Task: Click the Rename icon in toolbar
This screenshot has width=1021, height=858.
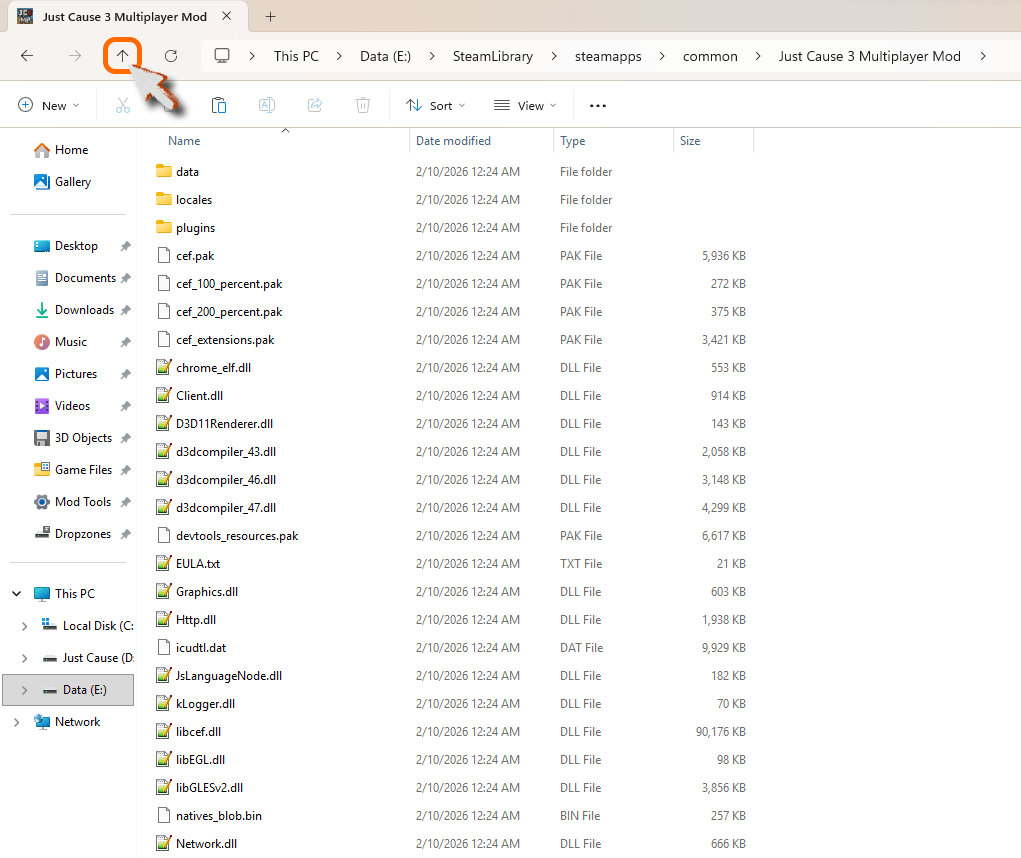Action: (x=267, y=105)
